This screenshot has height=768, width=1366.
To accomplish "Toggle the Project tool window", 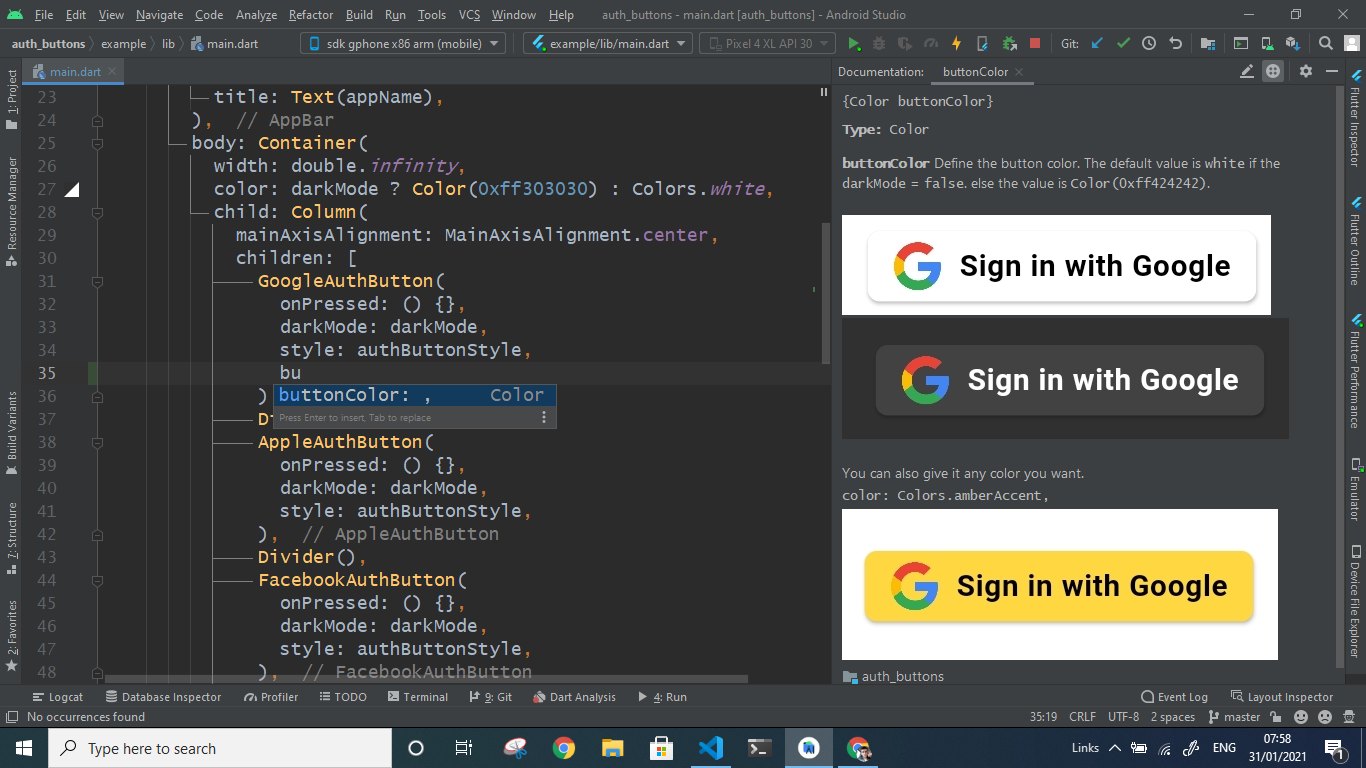I will coord(11,100).
